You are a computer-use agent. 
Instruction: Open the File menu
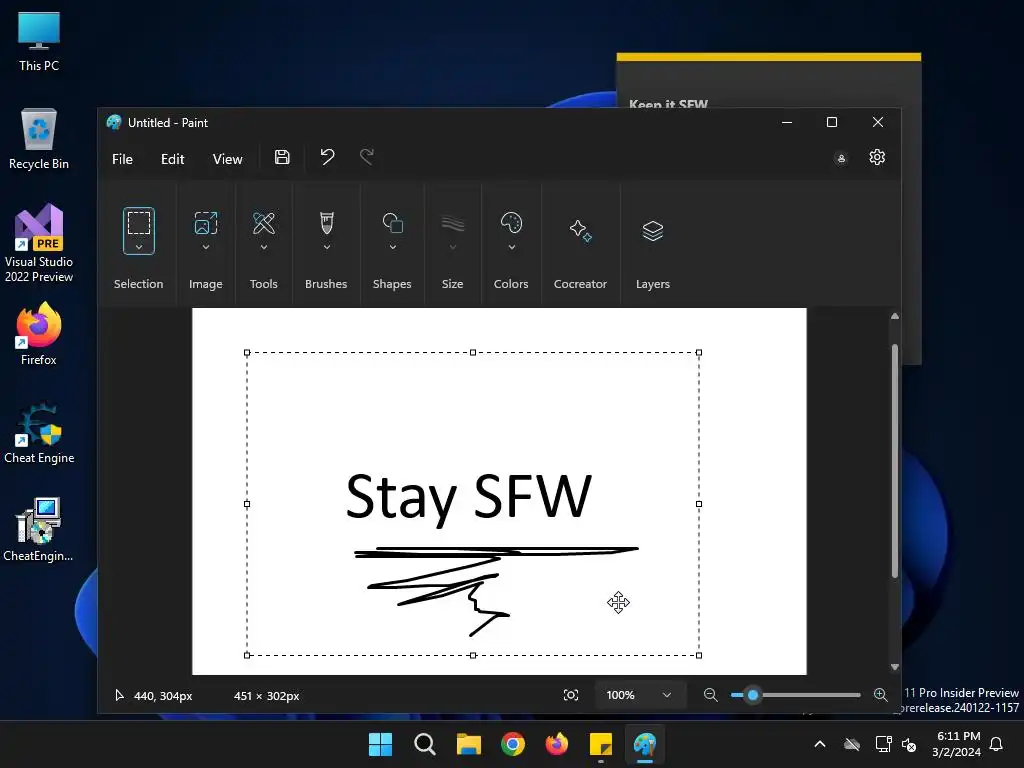click(122, 159)
